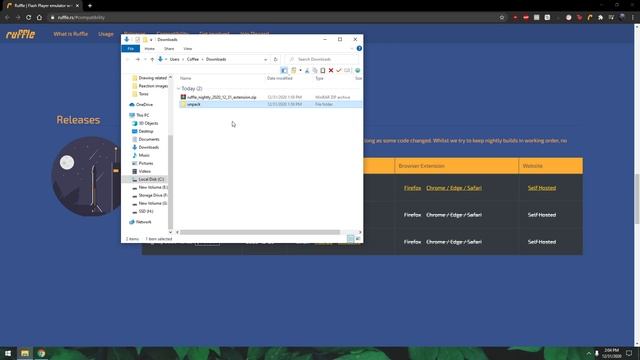
Task: Open the layout dropdown arrow in Explorer toolbar
Action: tap(300, 70)
